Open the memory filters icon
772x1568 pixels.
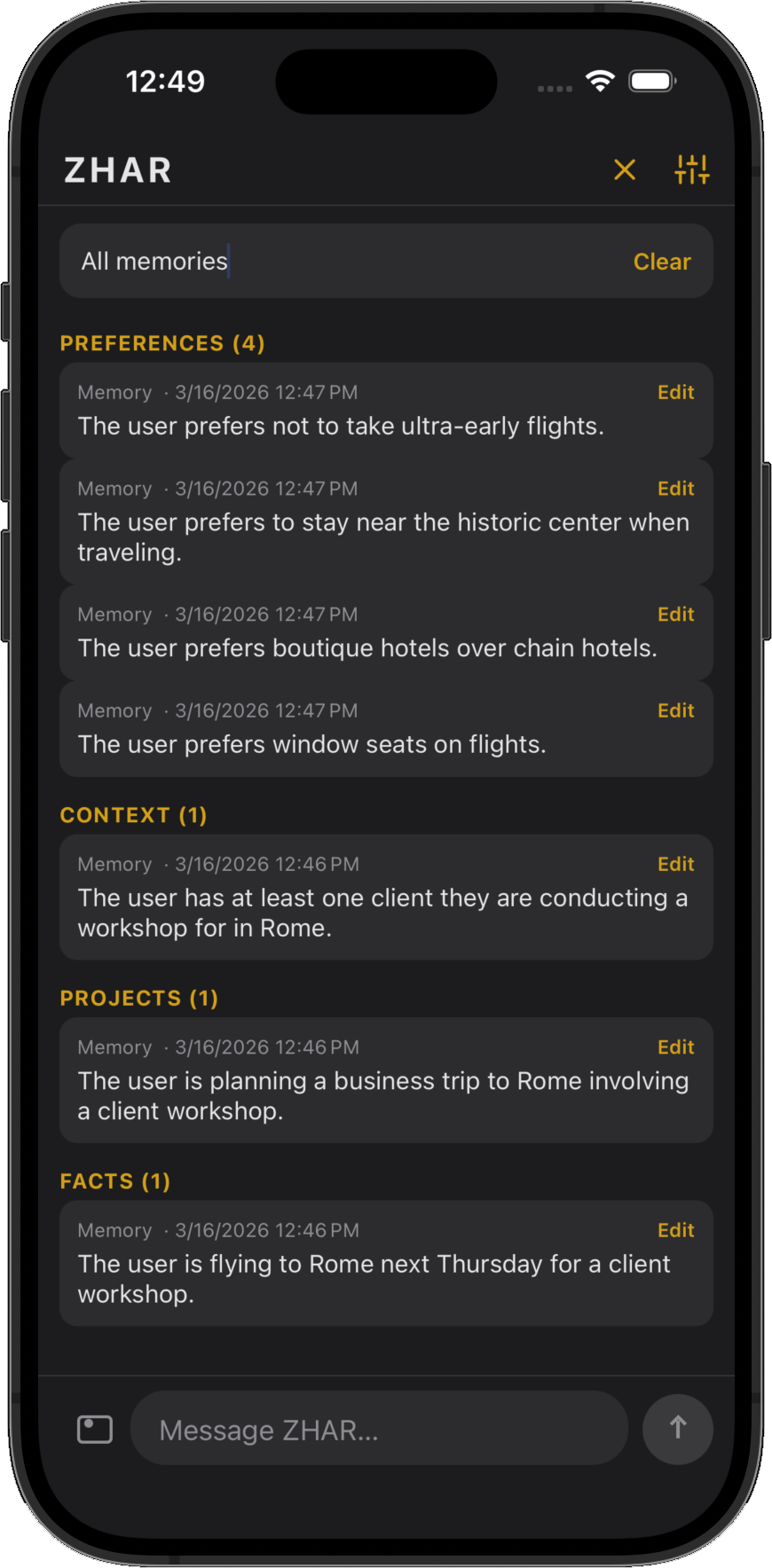coord(691,169)
